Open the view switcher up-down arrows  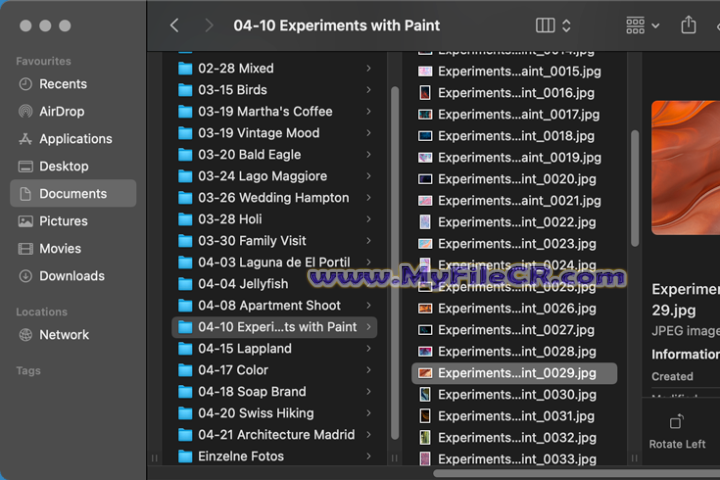[566, 25]
